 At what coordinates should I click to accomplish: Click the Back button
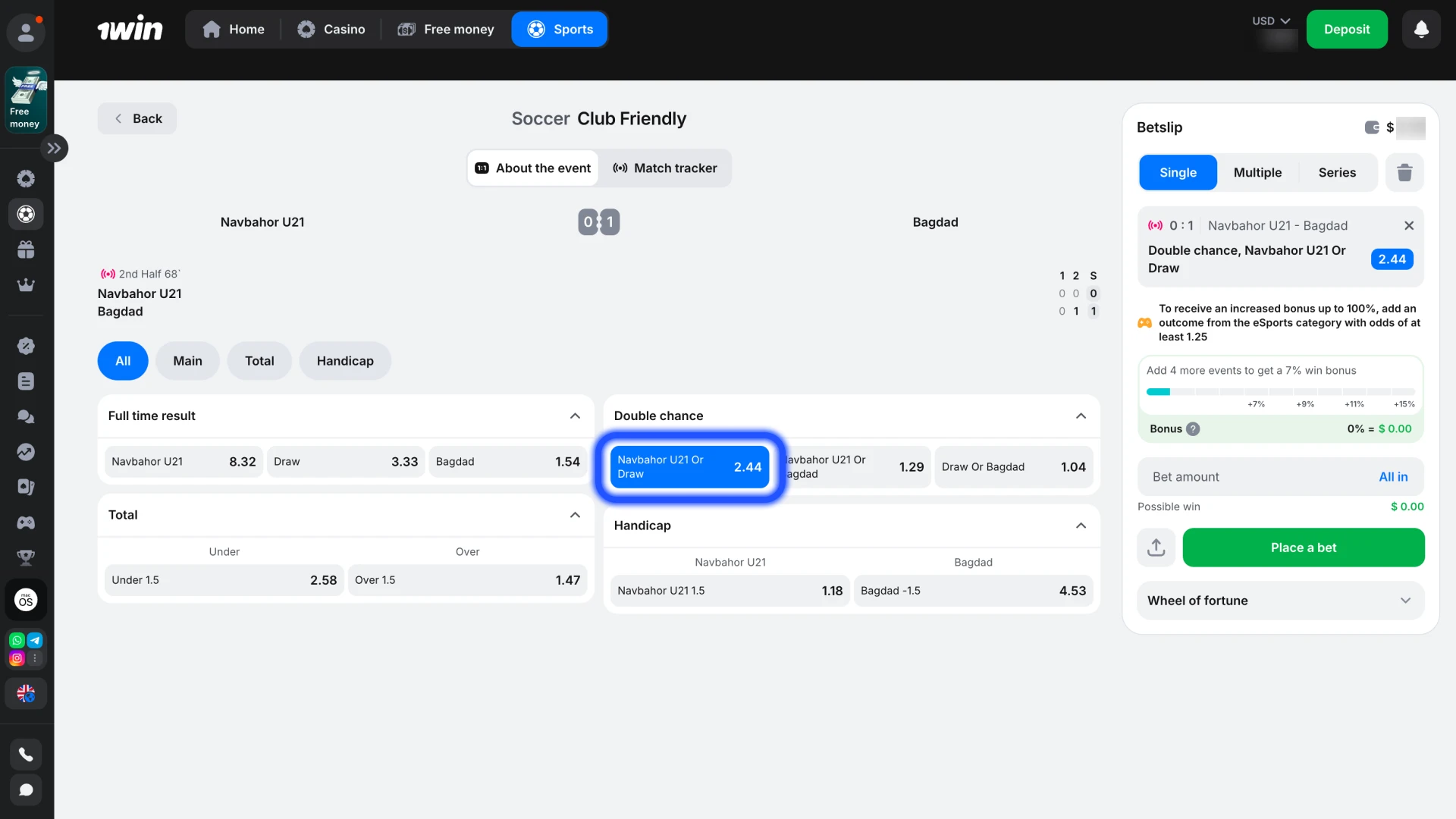click(x=137, y=119)
